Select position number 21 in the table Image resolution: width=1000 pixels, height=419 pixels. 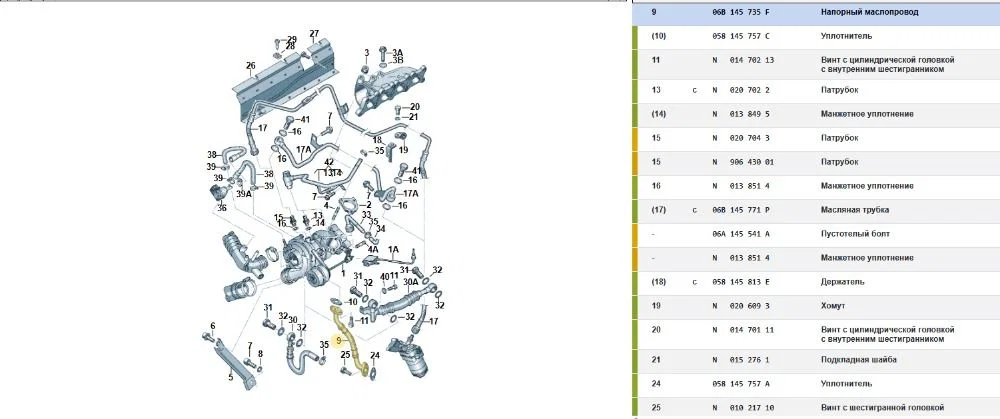click(x=656, y=360)
